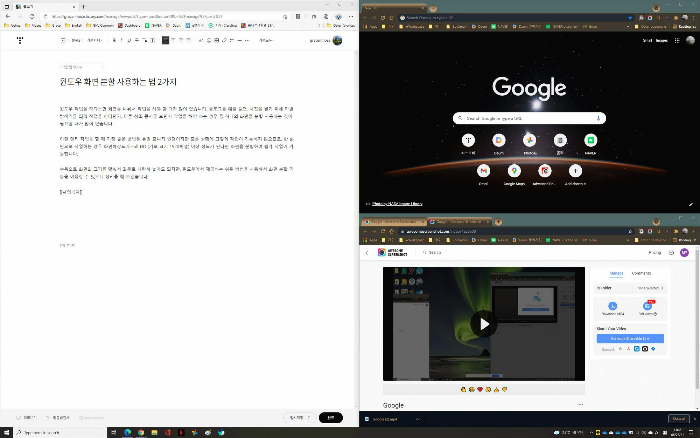Viewport: 700px width, 438px height.
Task: Click the Trello share icon under the shareable link
Action: point(637,349)
